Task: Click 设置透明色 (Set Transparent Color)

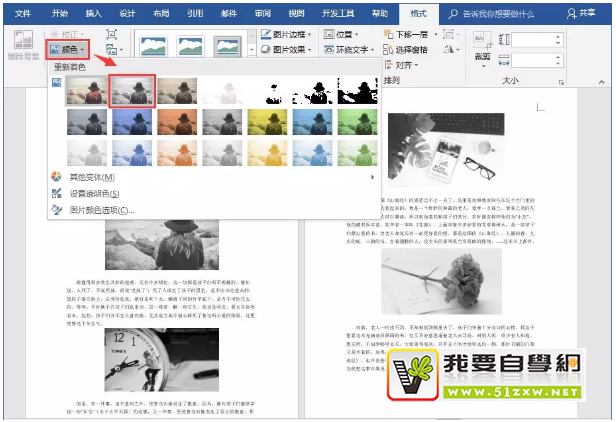Action: coord(96,193)
